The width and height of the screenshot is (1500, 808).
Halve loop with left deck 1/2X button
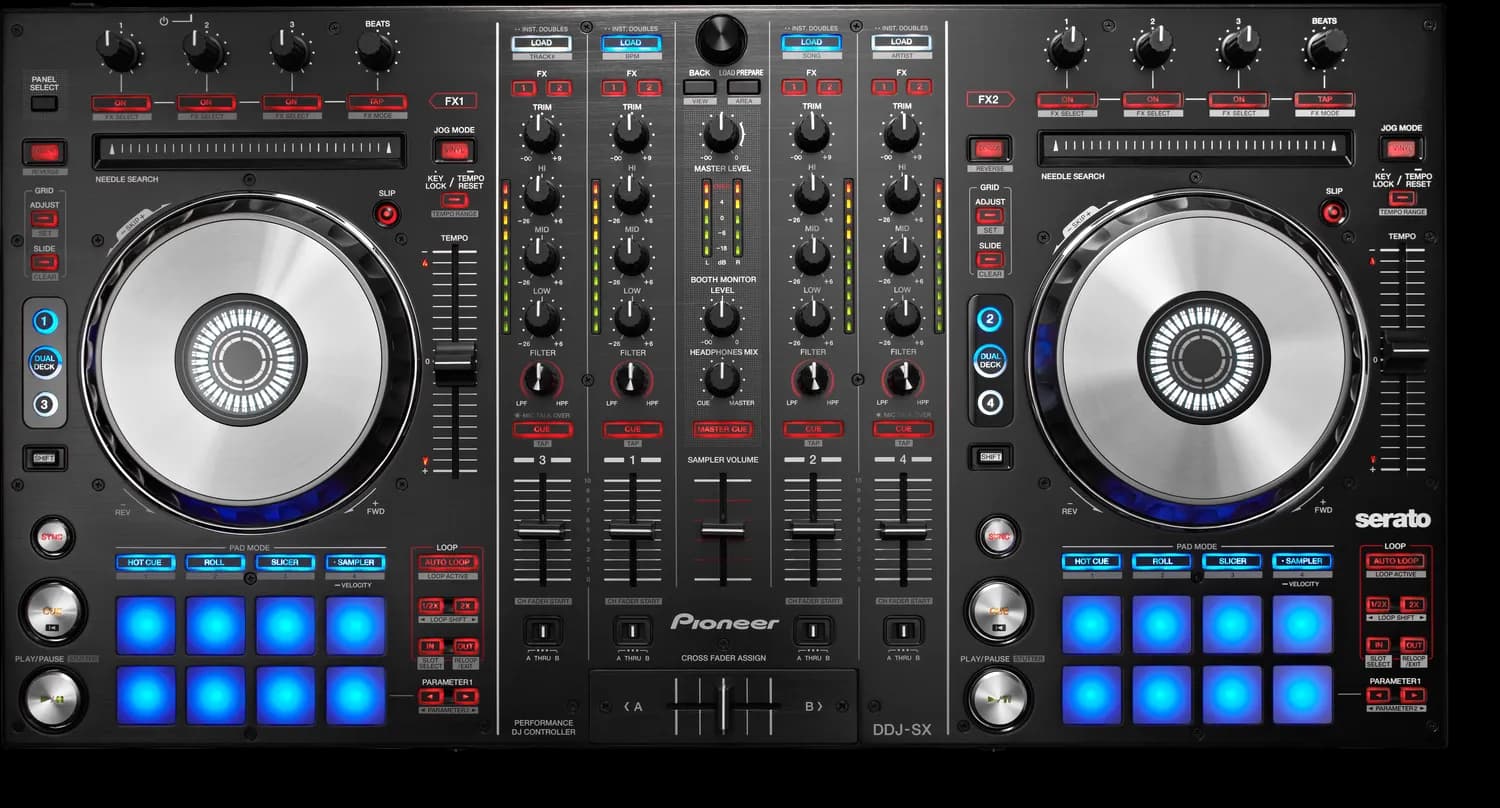(431, 606)
